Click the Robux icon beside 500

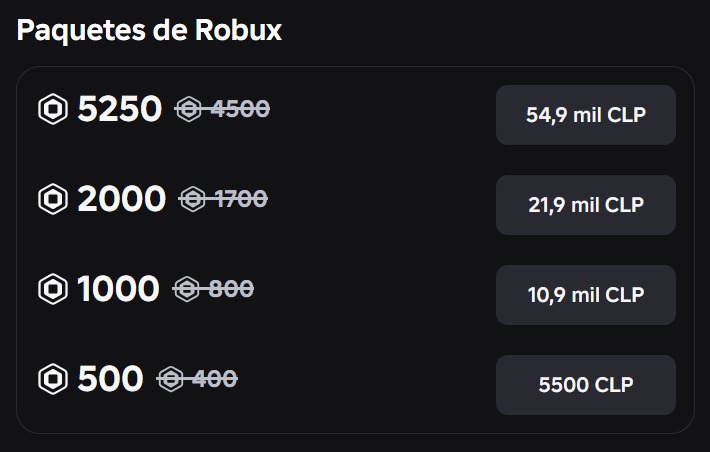53,379
